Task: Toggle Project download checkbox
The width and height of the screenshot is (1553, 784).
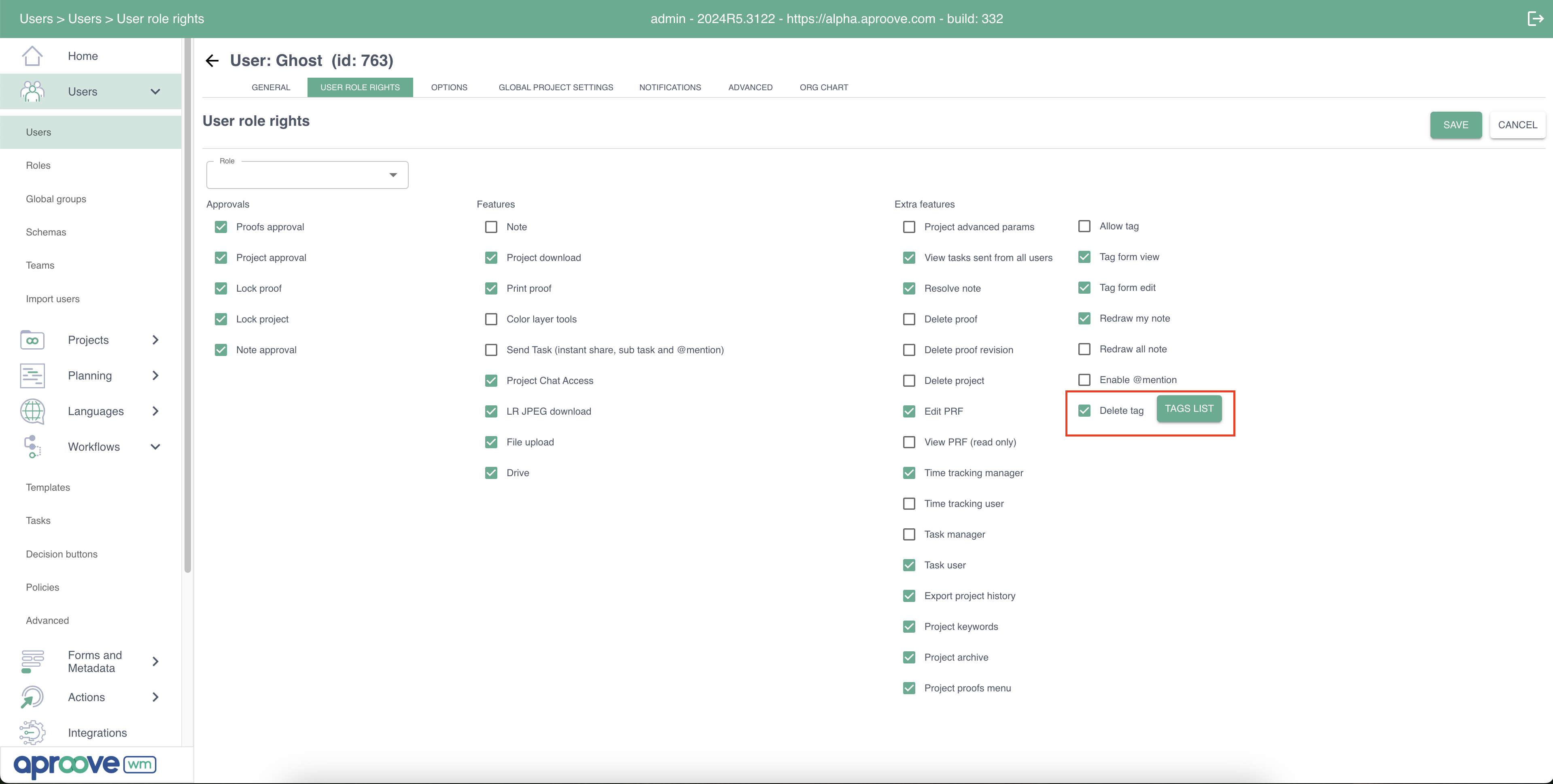Action: click(x=491, y=257)
